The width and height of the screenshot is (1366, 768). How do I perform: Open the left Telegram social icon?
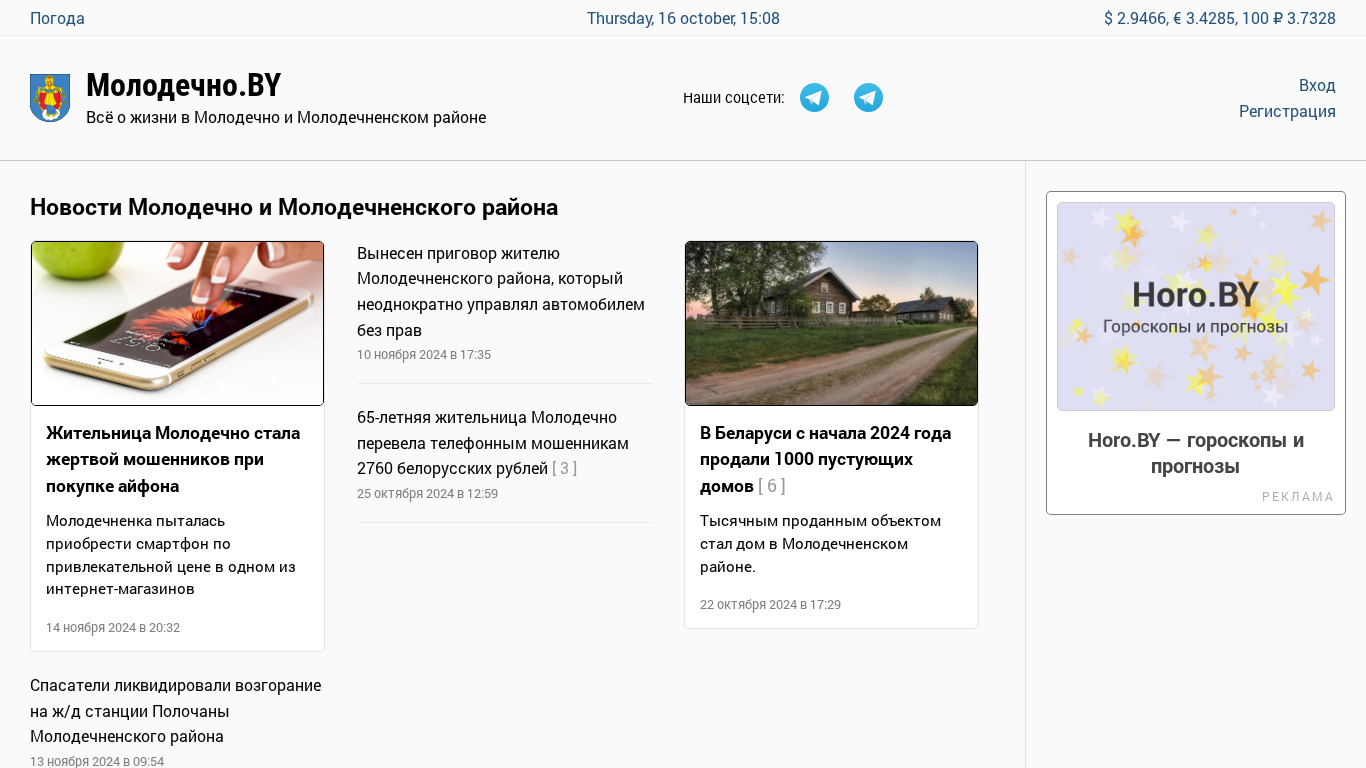tap(814, 98)
